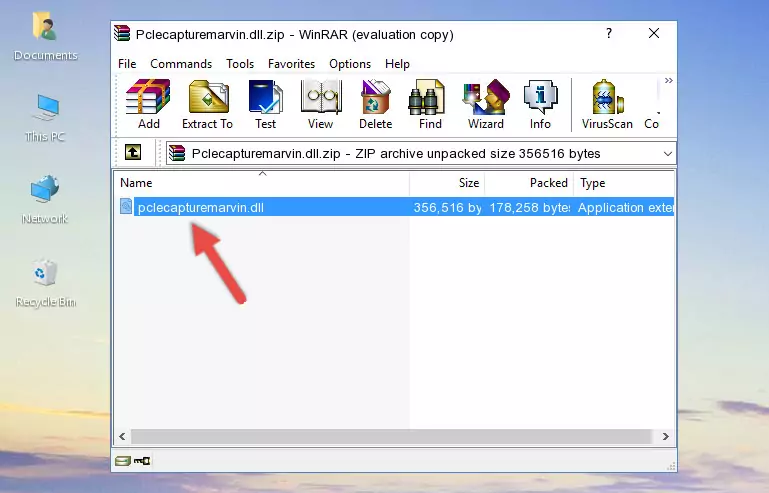The height and width of the screenshot is (493, 769).
Task: Open the View file tool
Action: (321, 104)
